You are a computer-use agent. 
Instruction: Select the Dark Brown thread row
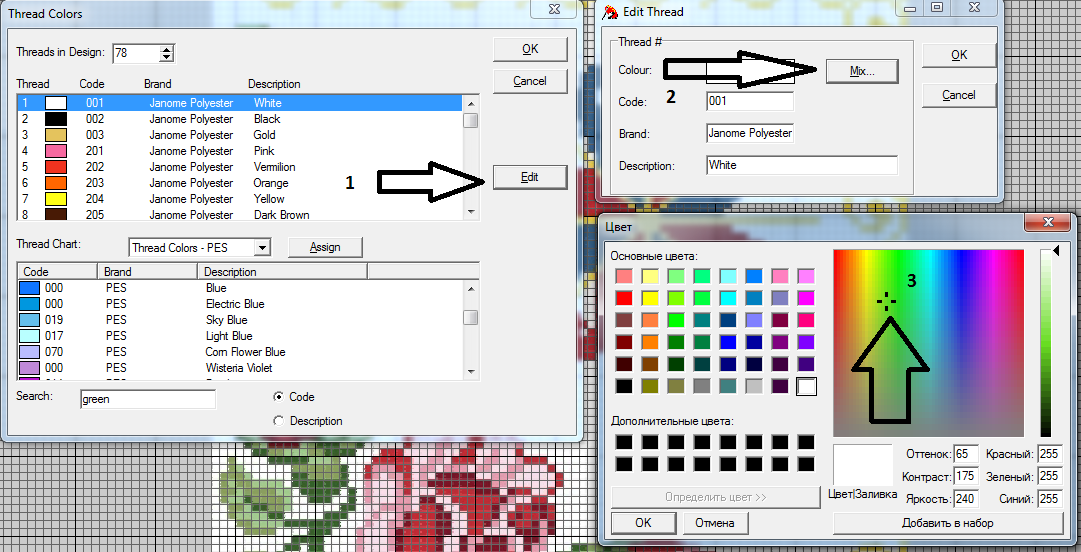tap(239, 214)
